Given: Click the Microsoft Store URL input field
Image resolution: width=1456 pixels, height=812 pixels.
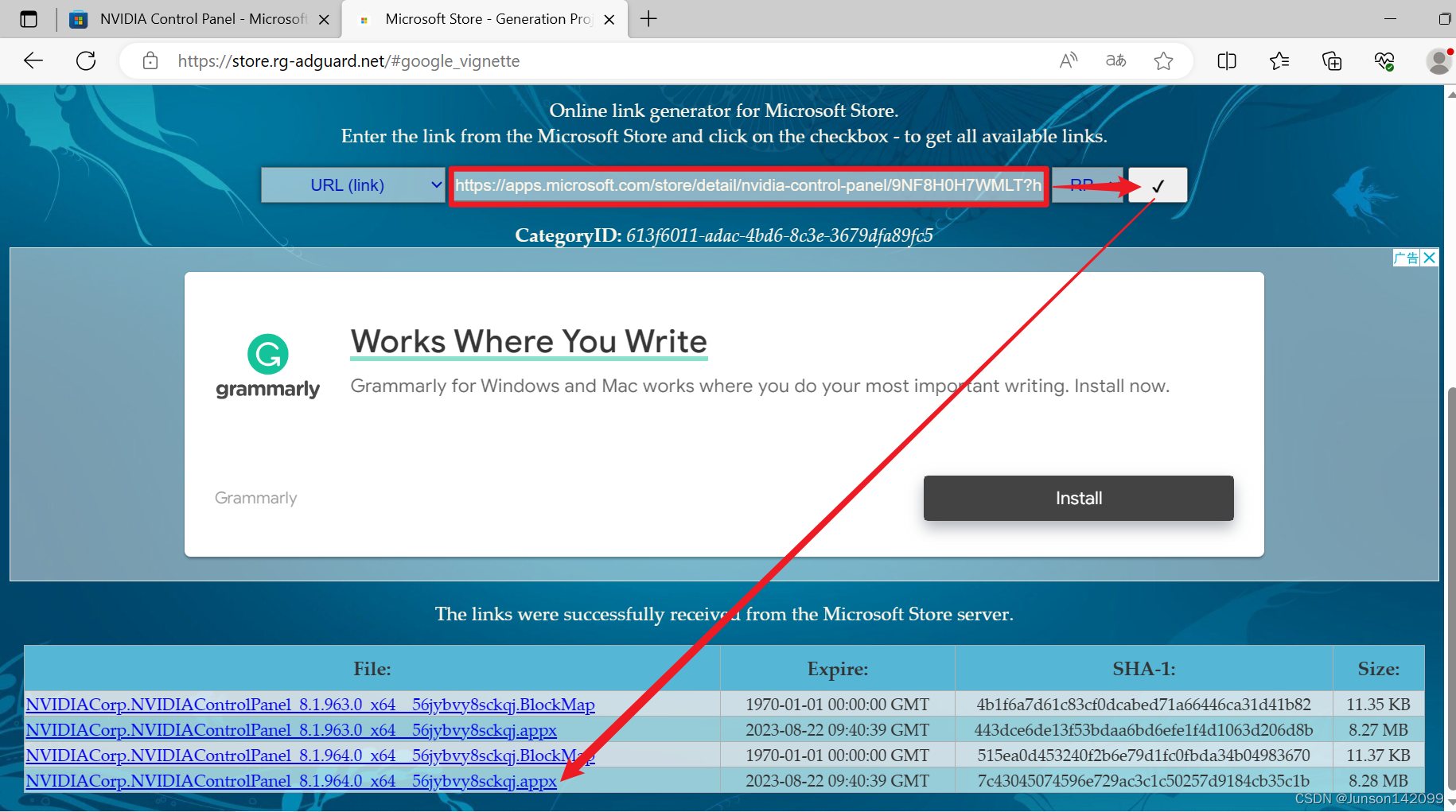Looking at the screenshot, I should tap(749, 186).
